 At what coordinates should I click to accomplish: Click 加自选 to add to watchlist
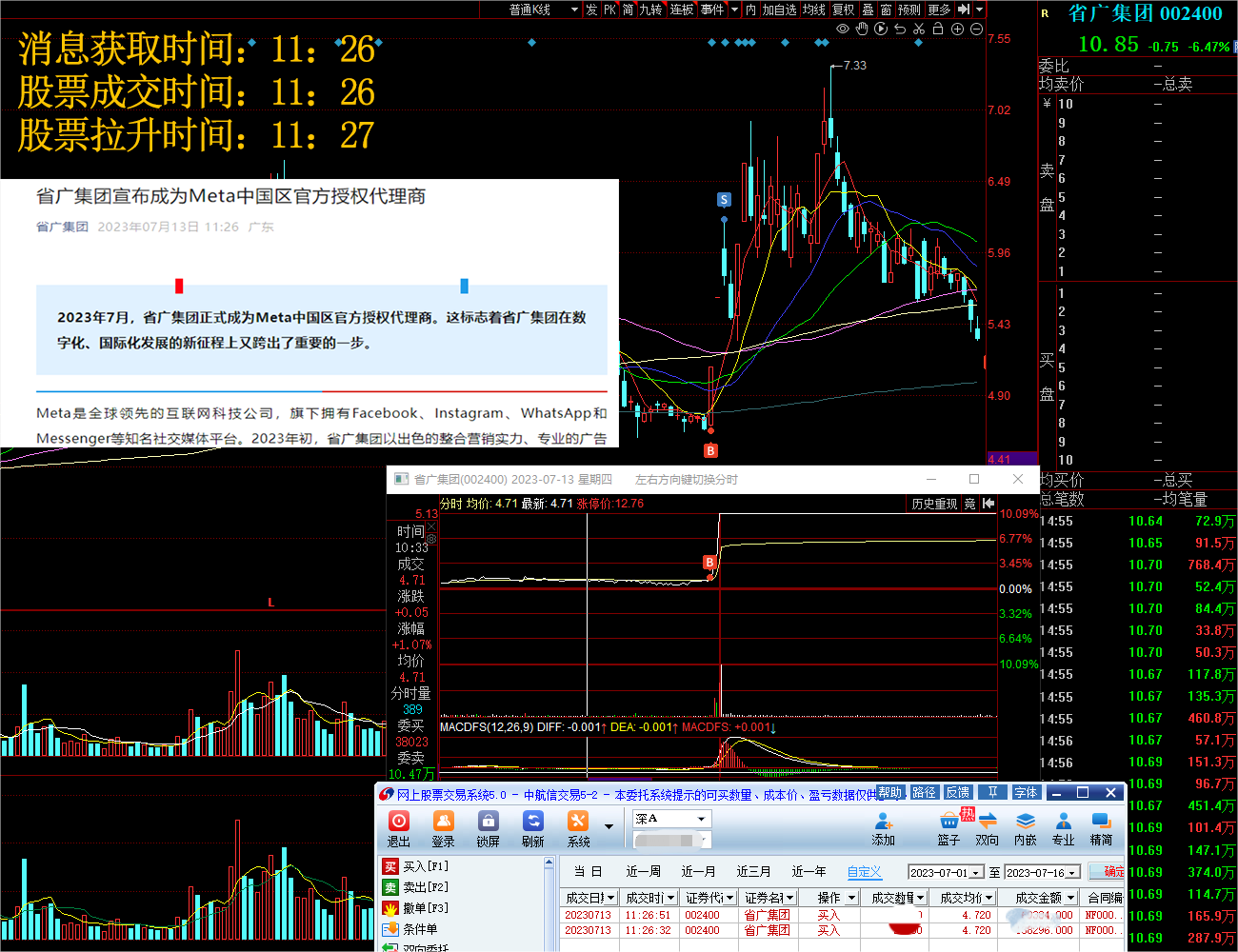point(779,10)
